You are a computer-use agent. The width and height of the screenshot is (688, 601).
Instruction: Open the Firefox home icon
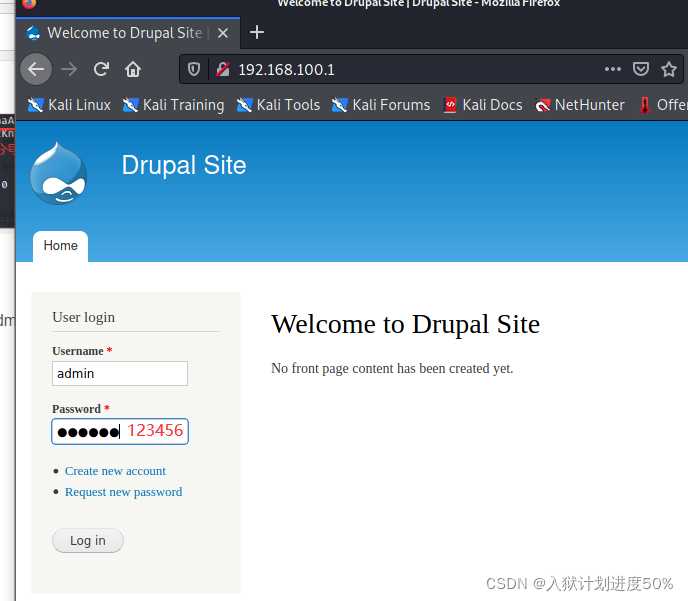(133, 69)
